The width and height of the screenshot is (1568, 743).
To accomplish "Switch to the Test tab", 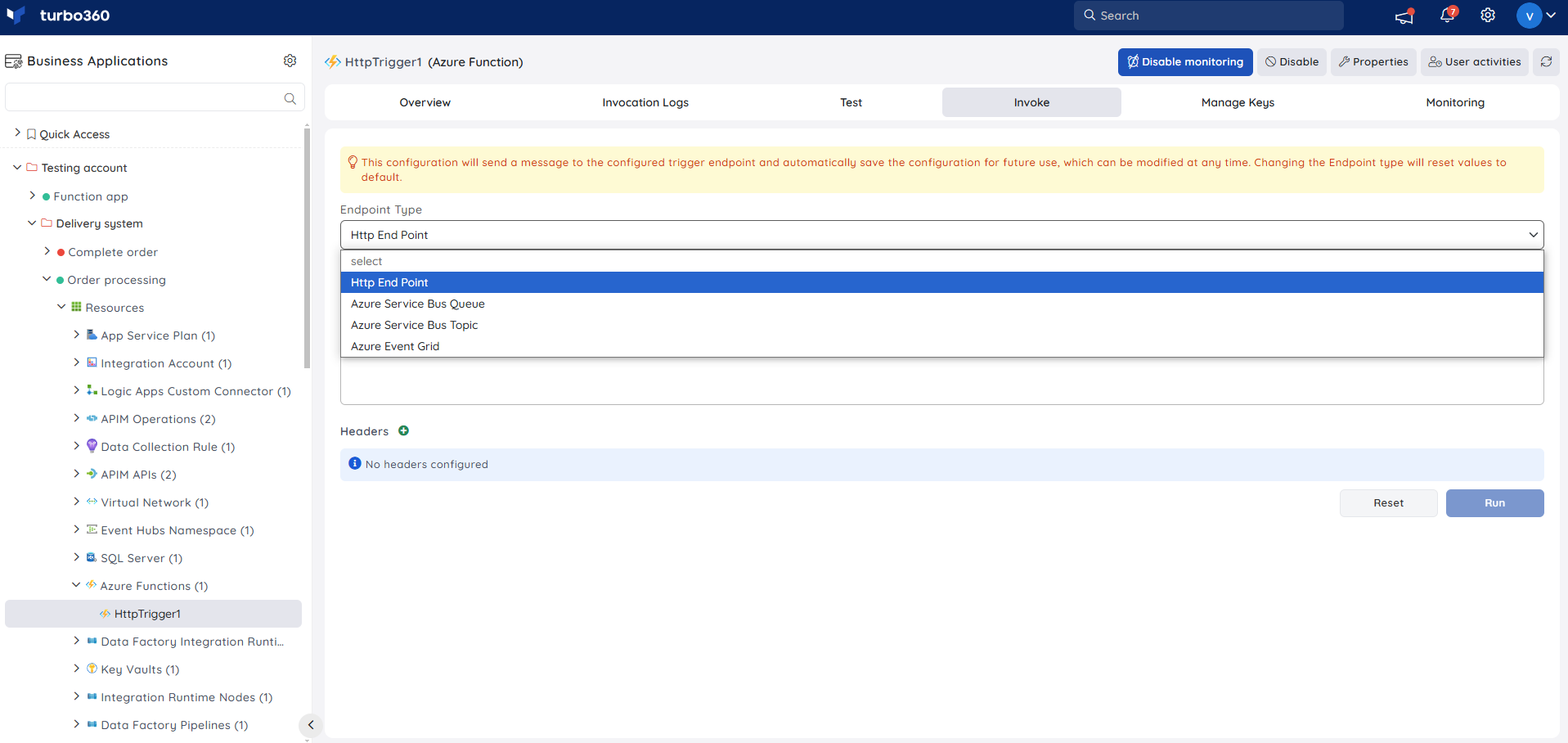I will tap(851, 102).
